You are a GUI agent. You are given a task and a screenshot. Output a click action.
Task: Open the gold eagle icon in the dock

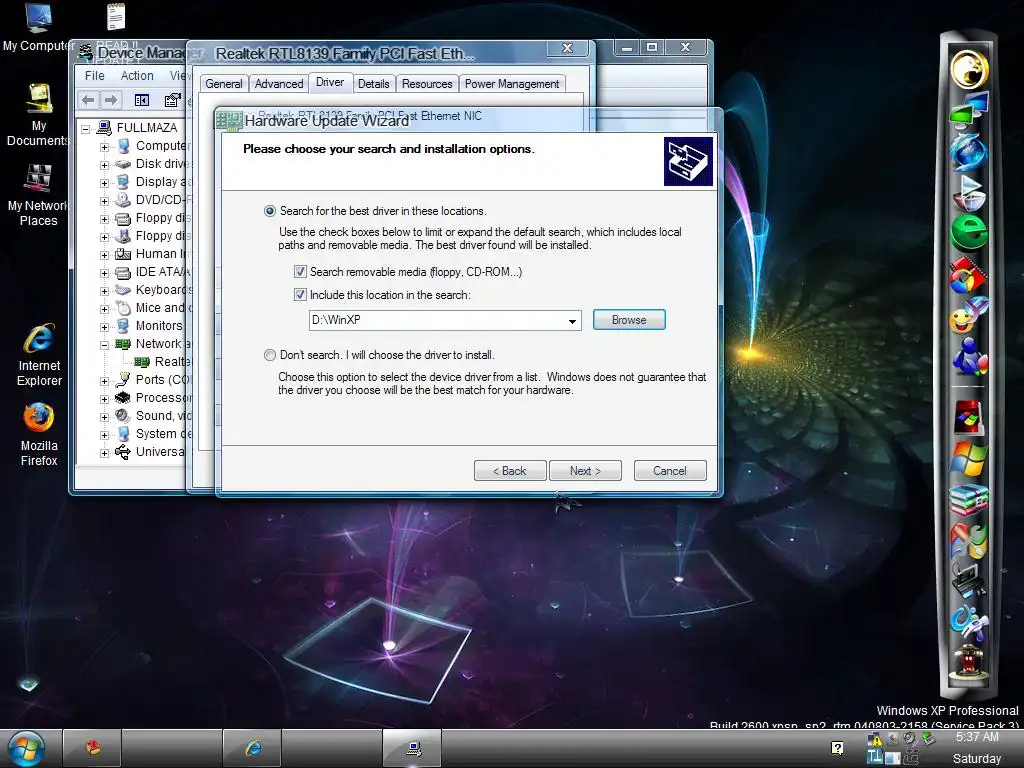969,69
